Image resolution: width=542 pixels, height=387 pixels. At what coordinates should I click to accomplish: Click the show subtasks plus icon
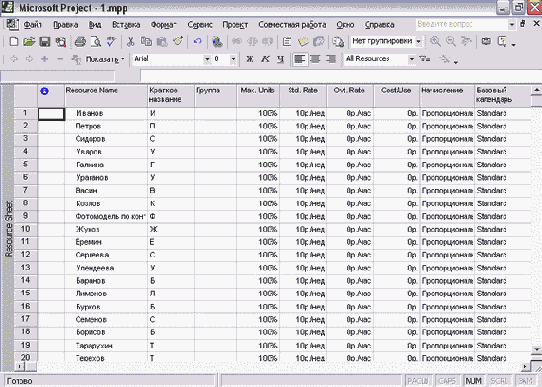[x=44, y=59]
